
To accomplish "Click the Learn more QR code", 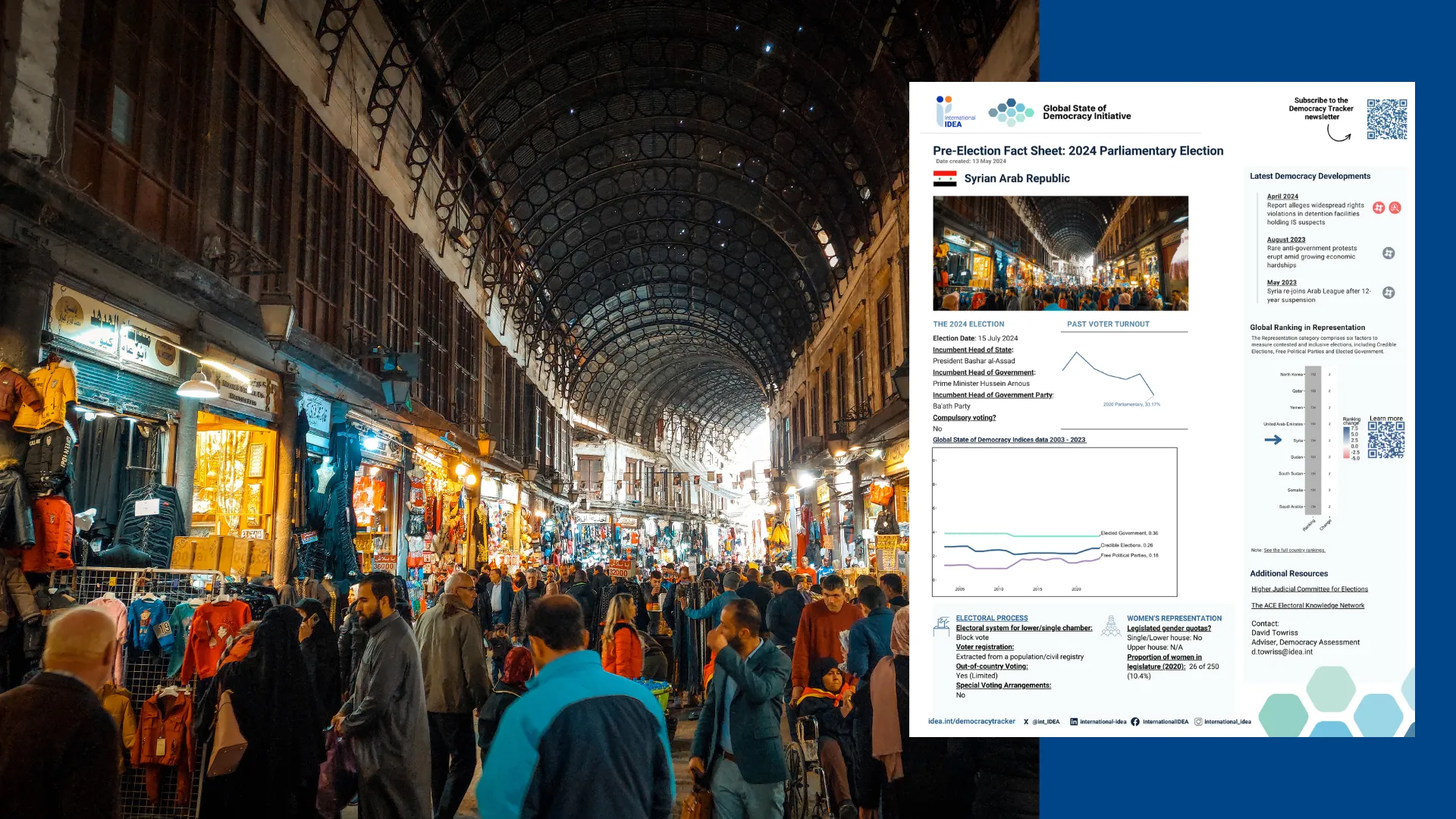I will pos(1386,440).
